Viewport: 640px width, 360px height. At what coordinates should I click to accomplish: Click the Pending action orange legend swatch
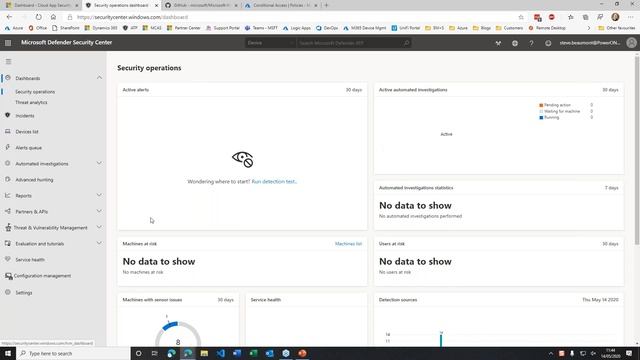click(541, 105)
